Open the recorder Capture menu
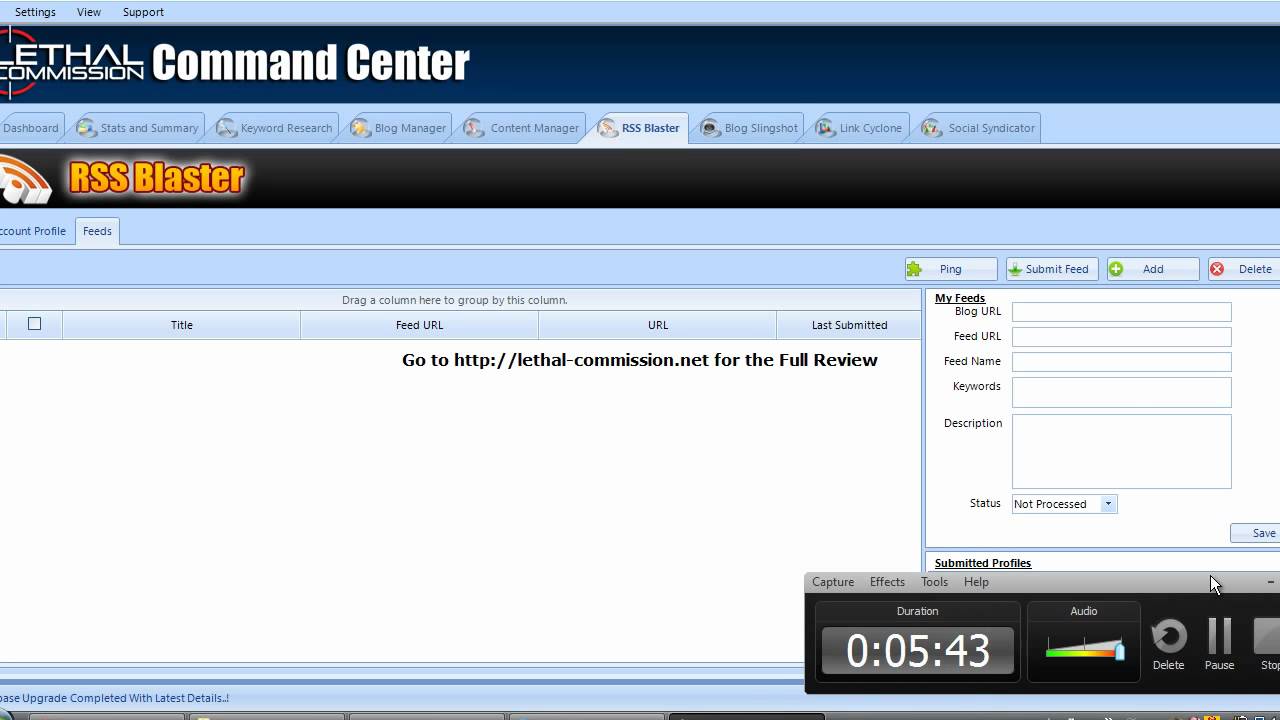Image resolution: width=1280 pixels, height=720 pixels. pyautogui.click(x=833, y=582)
